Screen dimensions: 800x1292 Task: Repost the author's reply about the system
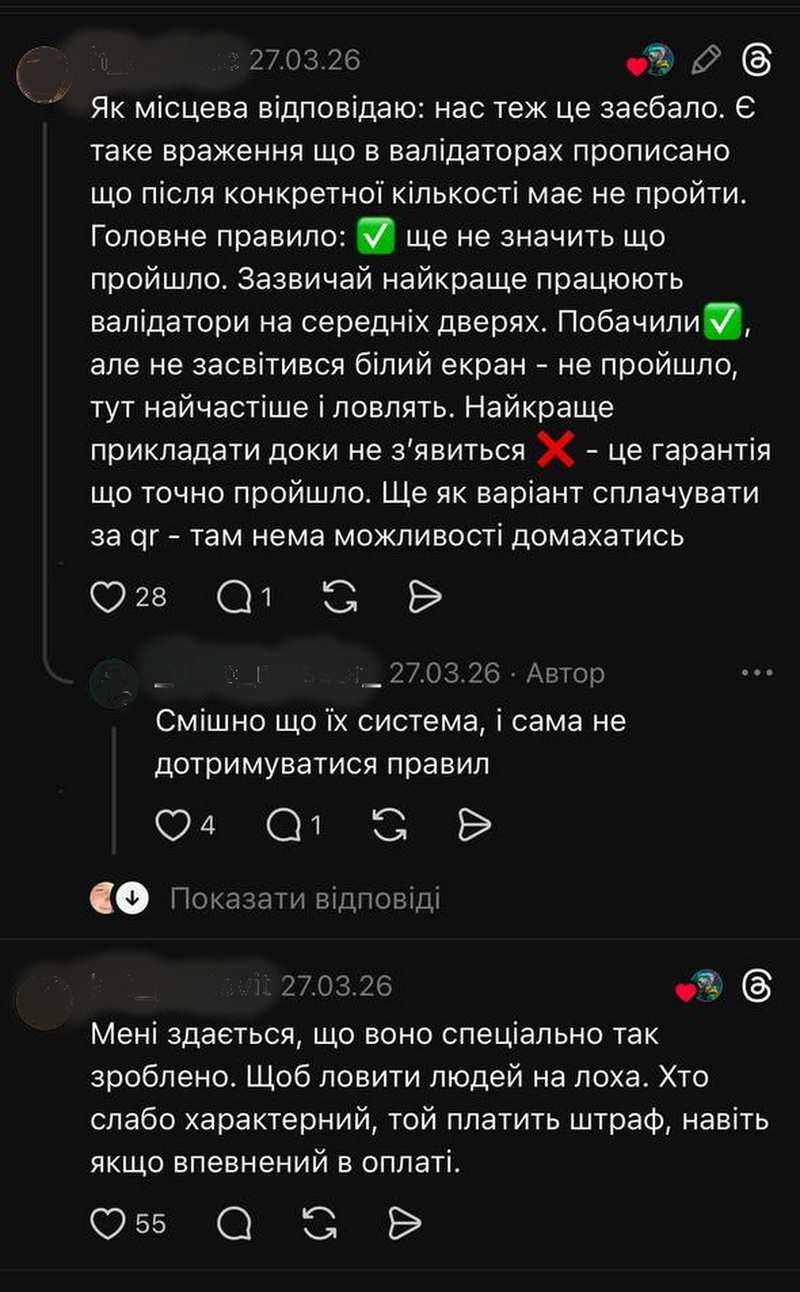click(x=389, y=825)
